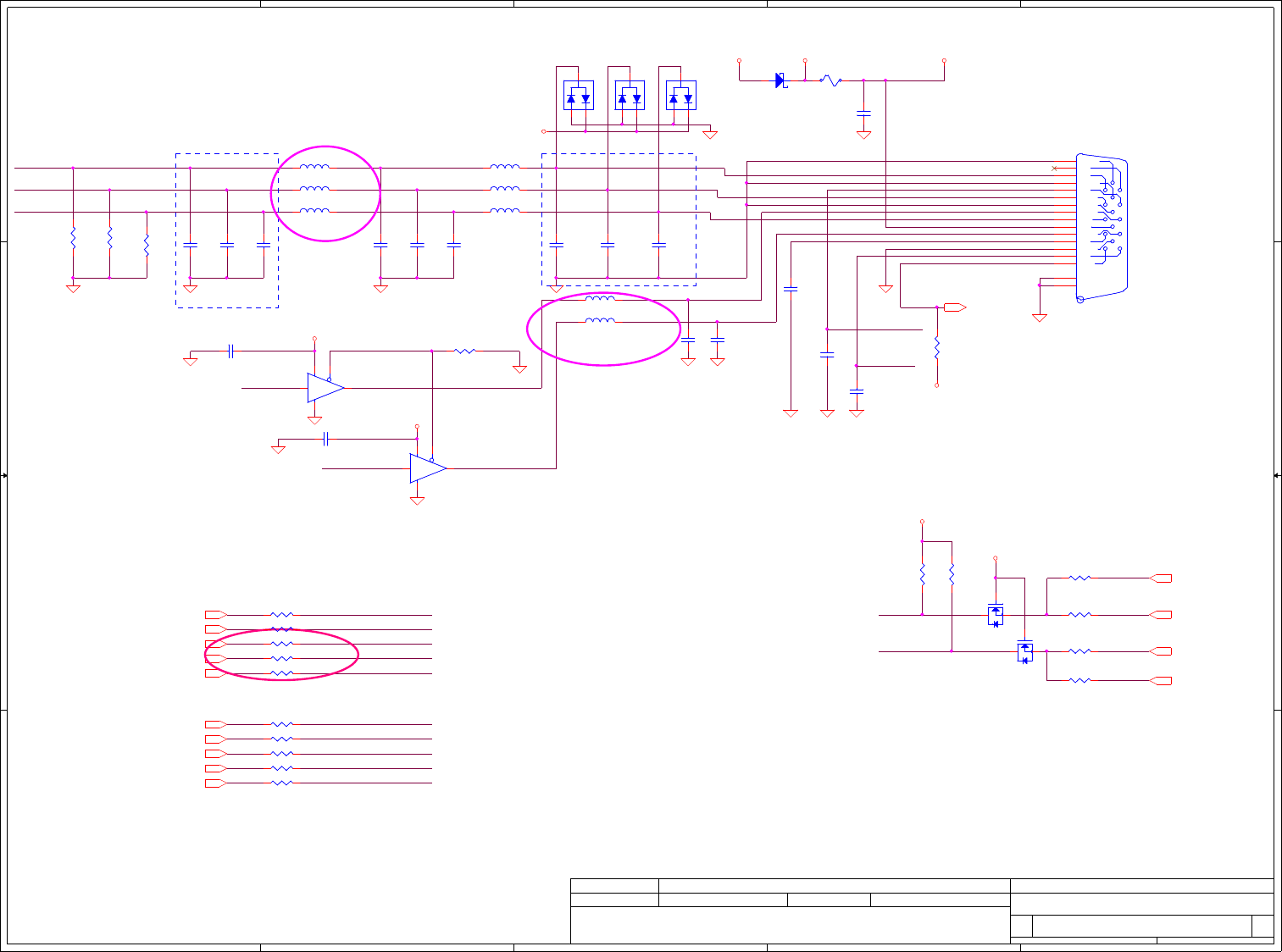Select the left pull-up resistor above the MOSFETs
The width and height of the screenshot is (1282, 952).
tap(922, 575)
